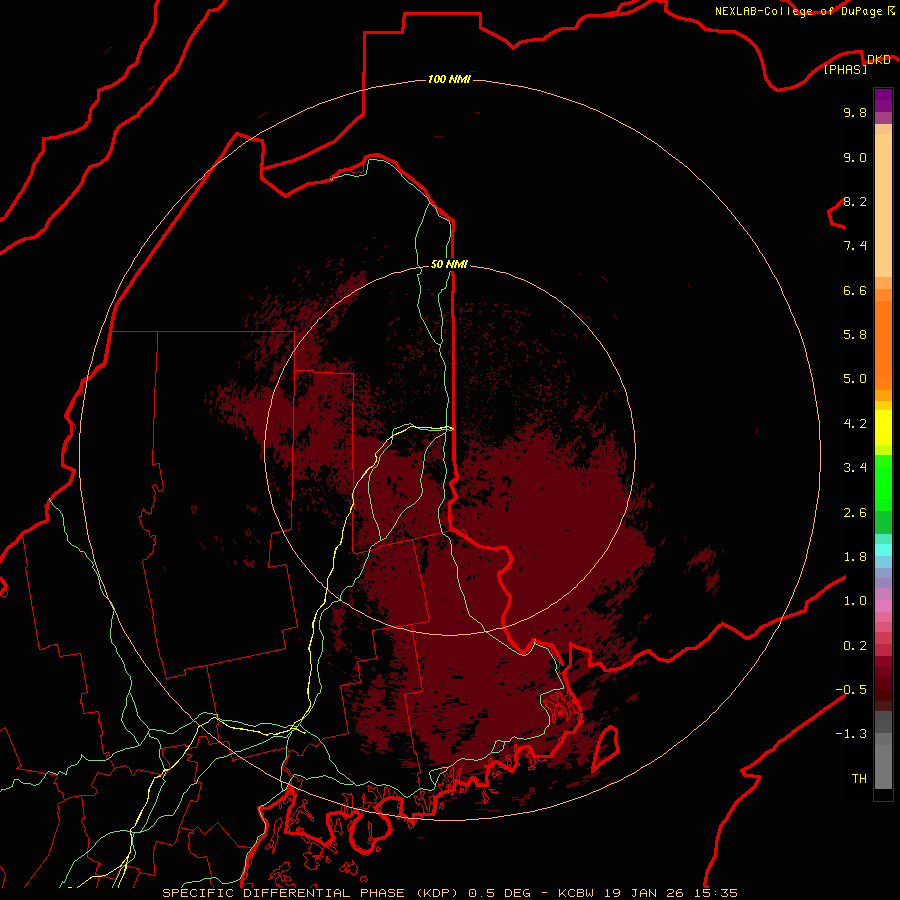900x900 pixels.
Task: Select the 100 NMI range ring label
Action: (449, 79)
